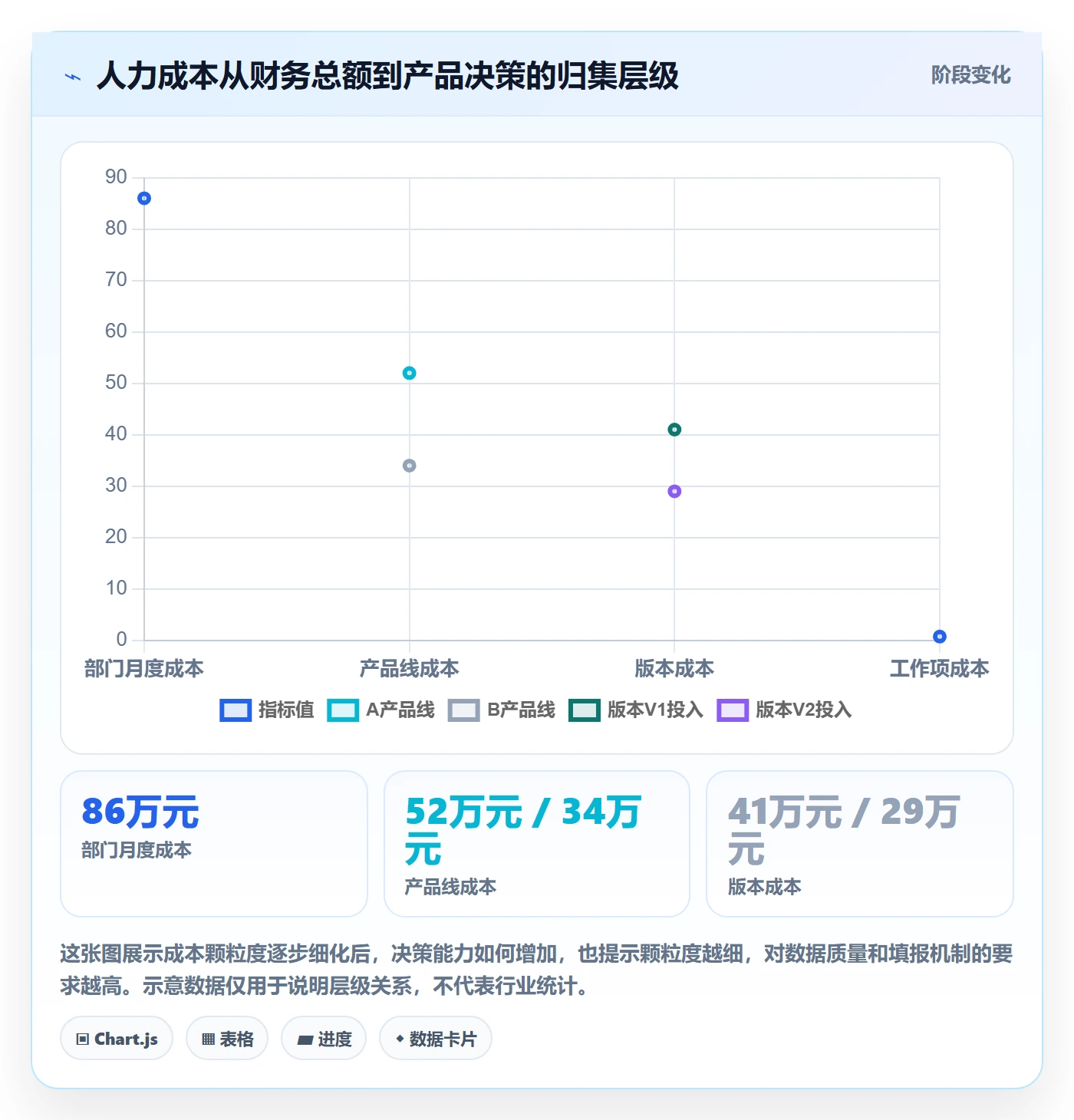This screenshot has height=1120, width=1074.
Task: Click the chart title 人力成本从财务总额到产品决策的归集层级
Action: (x=387, y=76)
